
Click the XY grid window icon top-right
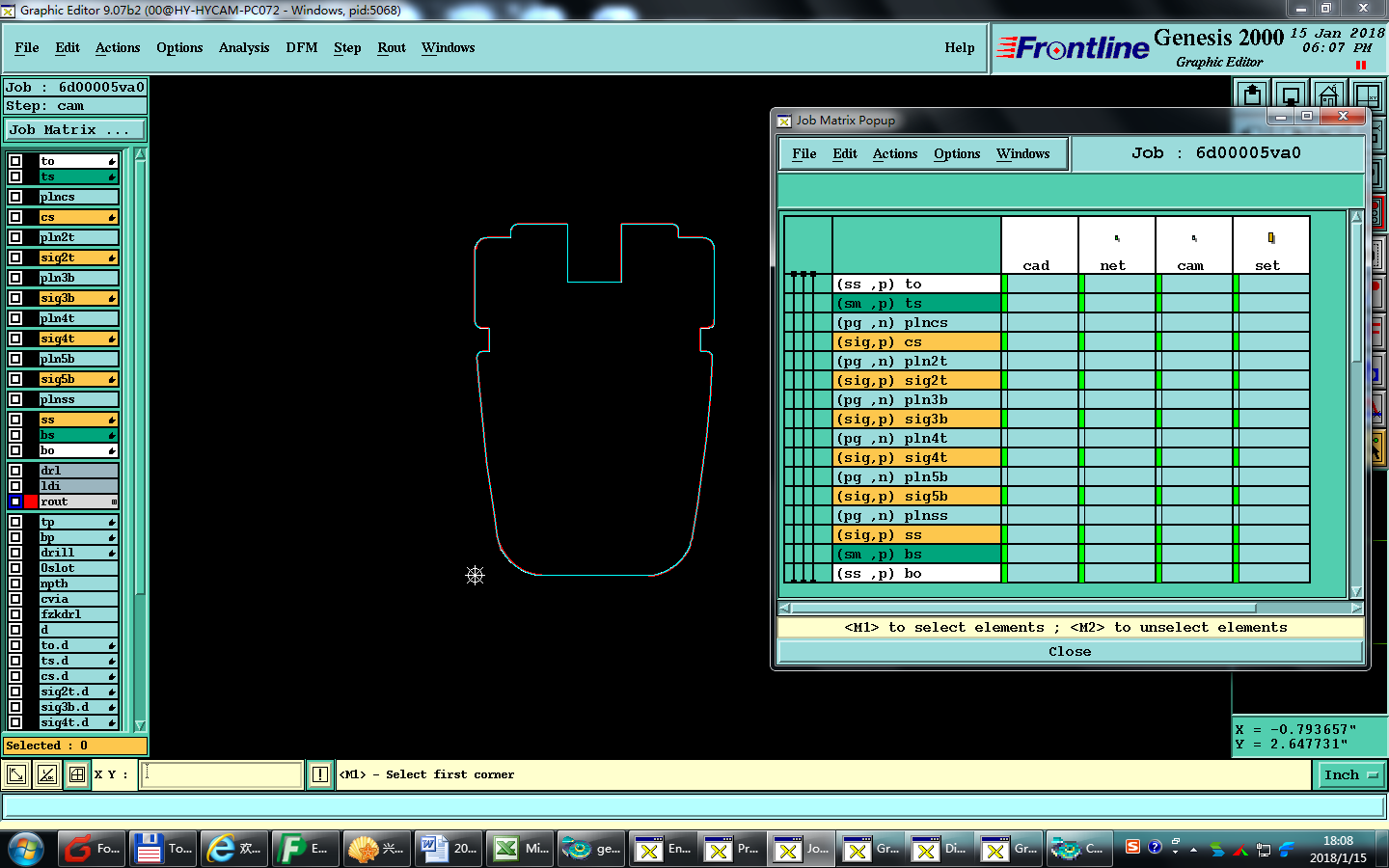coord(1367,95)
